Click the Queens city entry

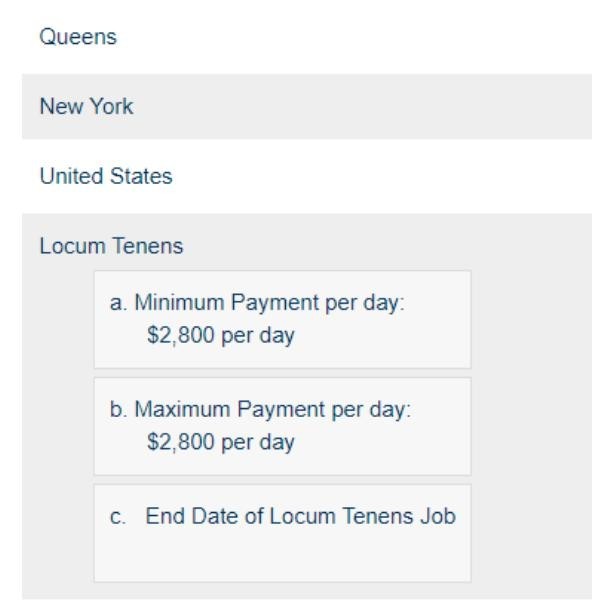[x=78, y=37]
